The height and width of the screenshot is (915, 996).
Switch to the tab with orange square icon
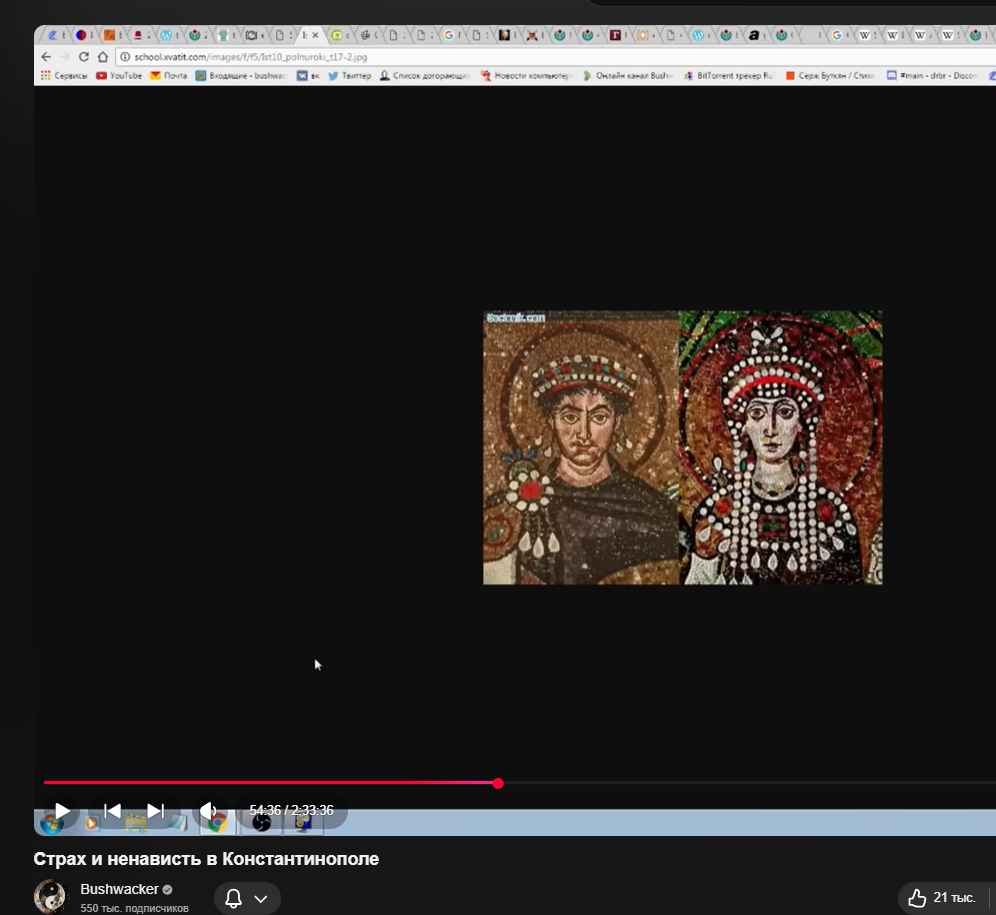click(109, 35)
